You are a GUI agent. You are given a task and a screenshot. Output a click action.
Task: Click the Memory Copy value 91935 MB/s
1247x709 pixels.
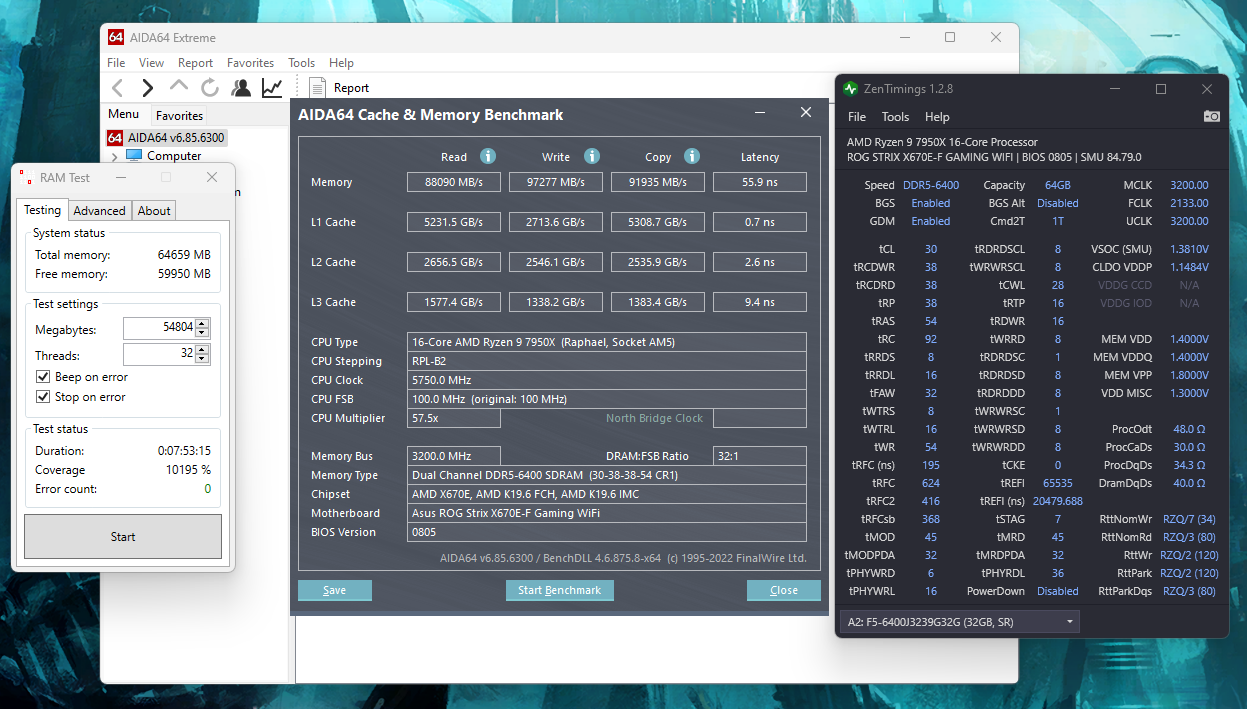[658, 183]
